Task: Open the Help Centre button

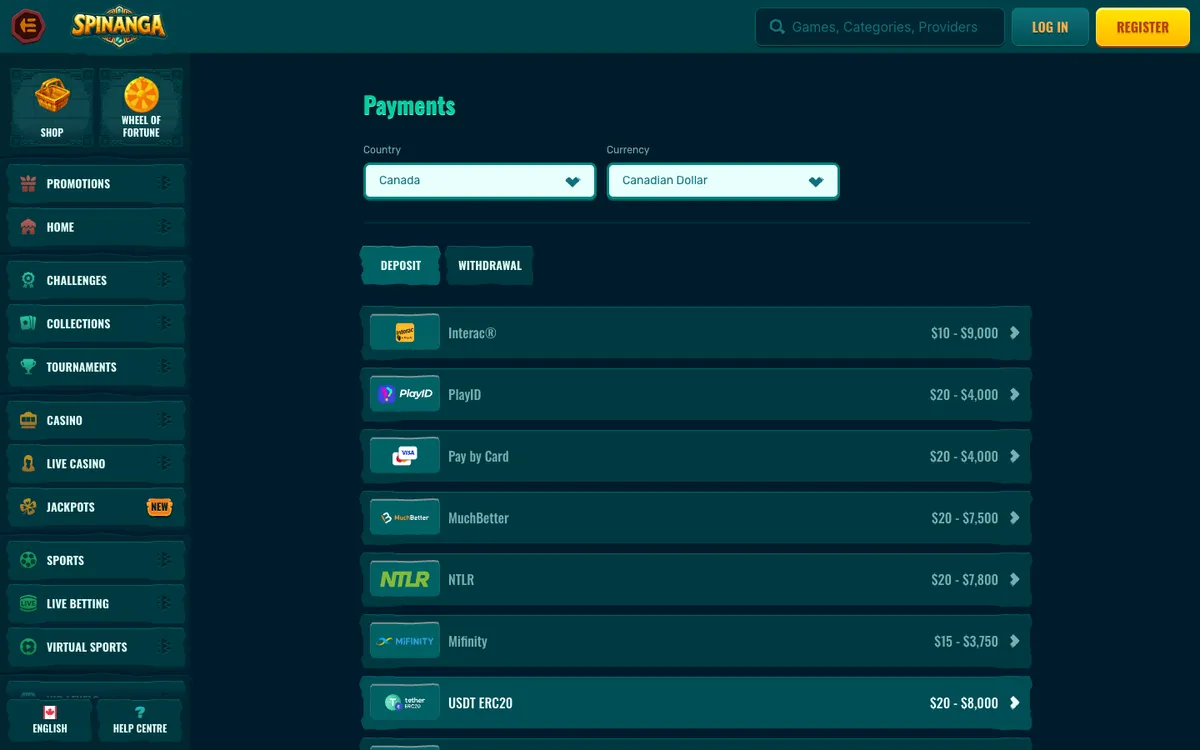Action: [140, 720]
